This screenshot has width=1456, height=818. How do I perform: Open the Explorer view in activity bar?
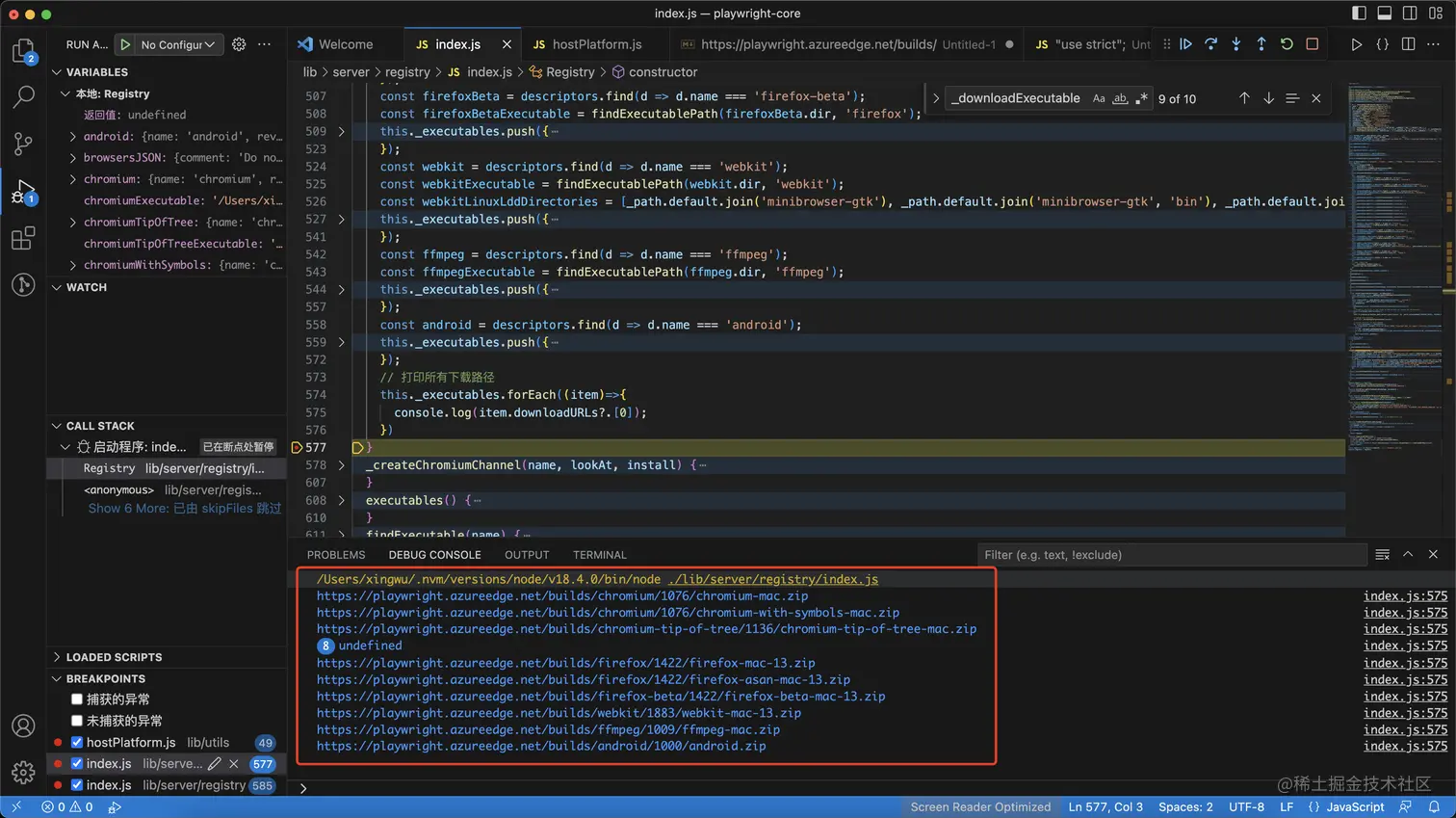(x=23, y=51)
